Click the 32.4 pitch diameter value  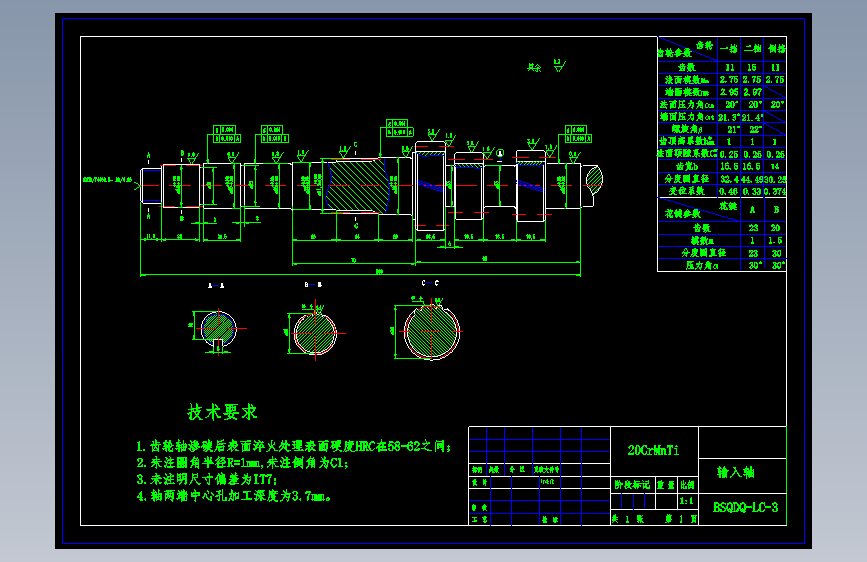point(729,179)
